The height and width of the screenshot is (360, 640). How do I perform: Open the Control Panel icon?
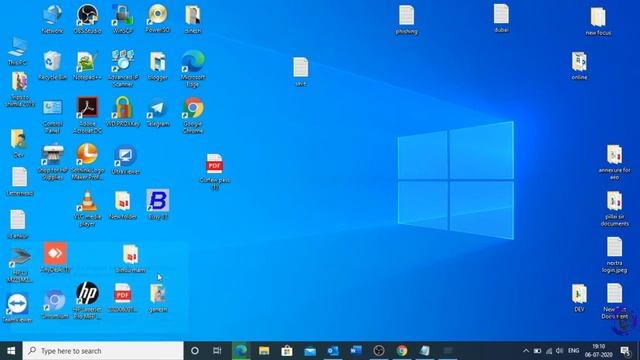pos(53,116)
